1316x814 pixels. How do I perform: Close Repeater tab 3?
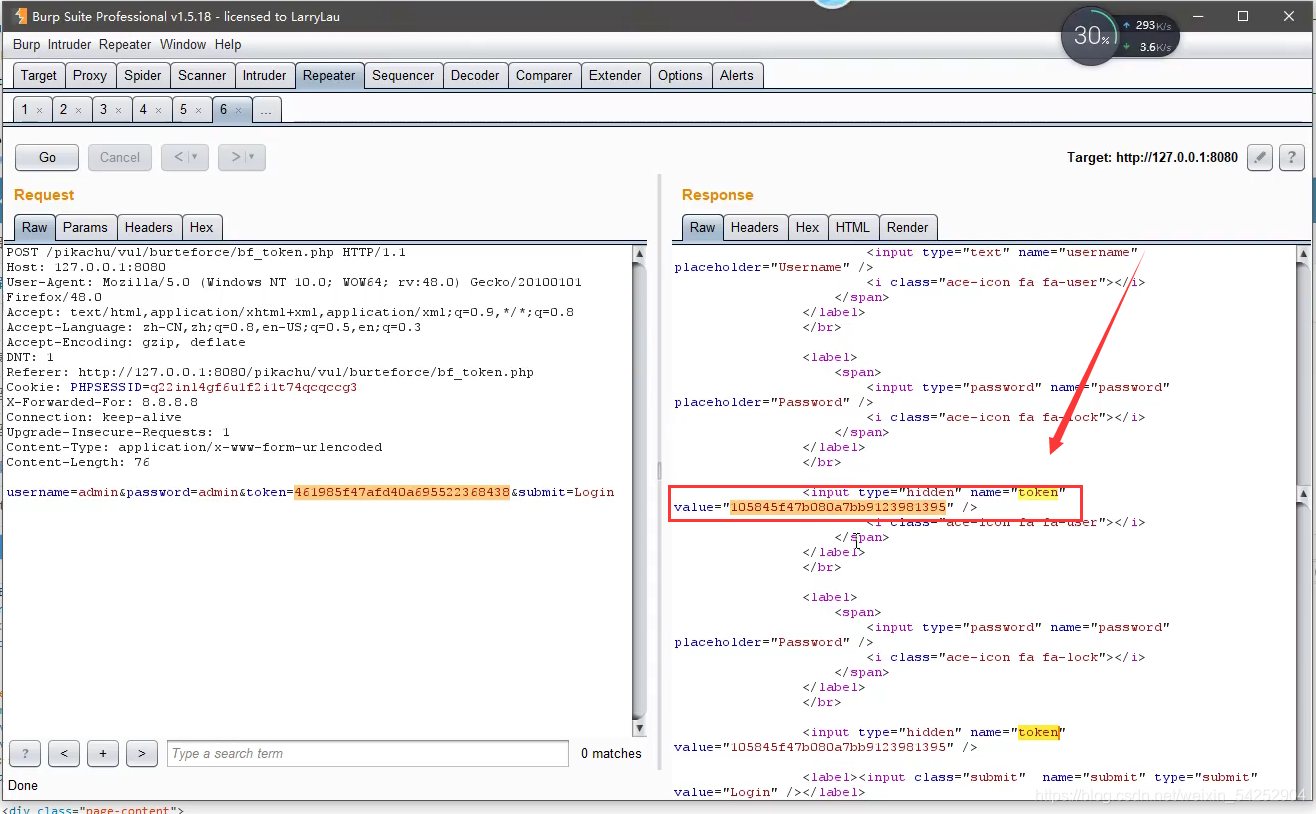(119, 110)
